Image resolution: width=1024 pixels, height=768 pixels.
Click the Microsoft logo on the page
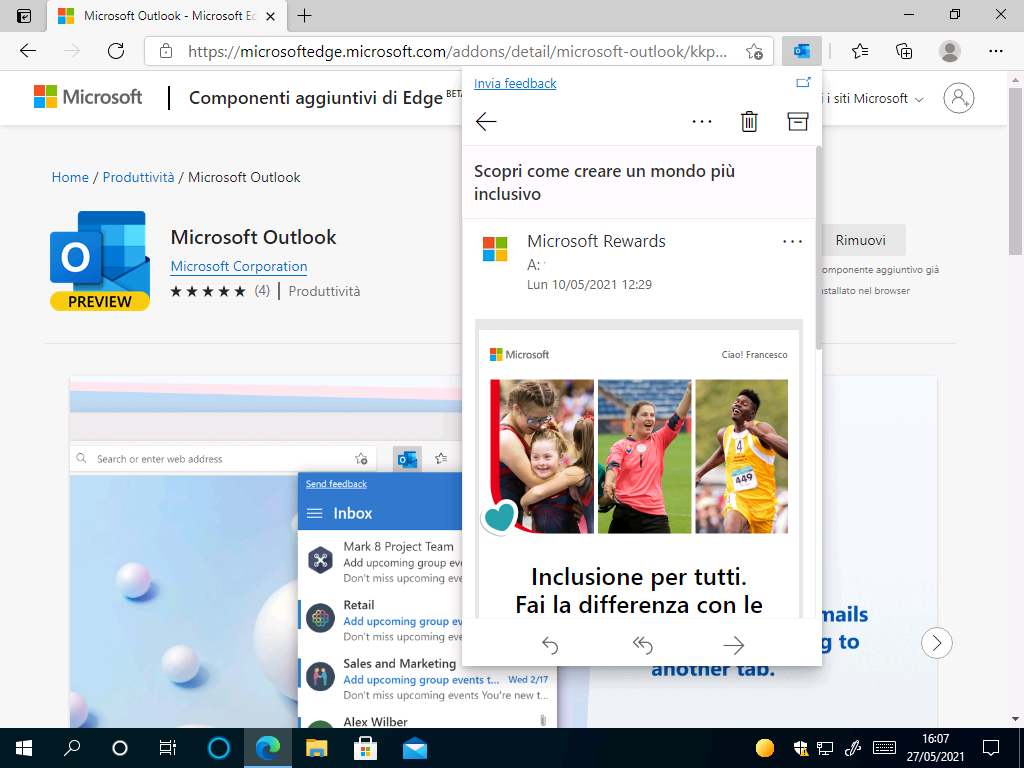tap(88, 97)
